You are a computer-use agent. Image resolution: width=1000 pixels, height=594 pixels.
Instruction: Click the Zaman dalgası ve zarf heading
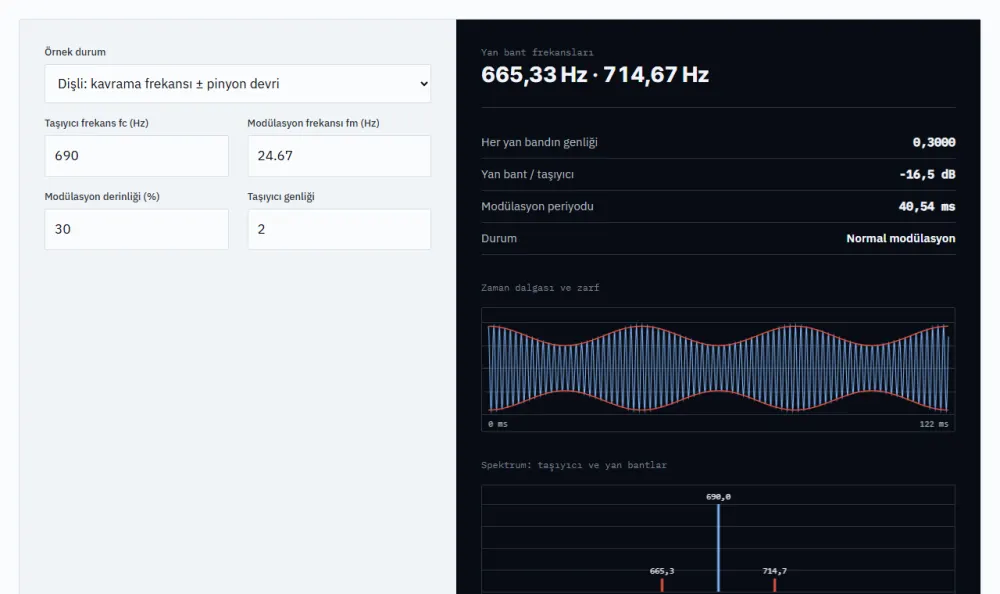pyautogui.click(x=540, y=288)
